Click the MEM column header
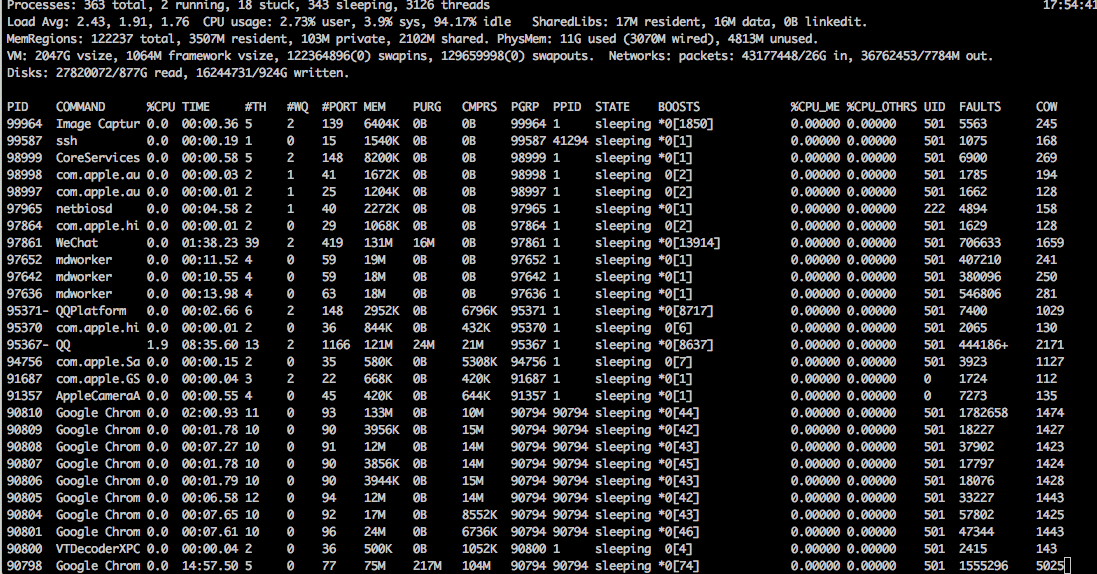Screen dimensions: 1097x574 point(374,106)
